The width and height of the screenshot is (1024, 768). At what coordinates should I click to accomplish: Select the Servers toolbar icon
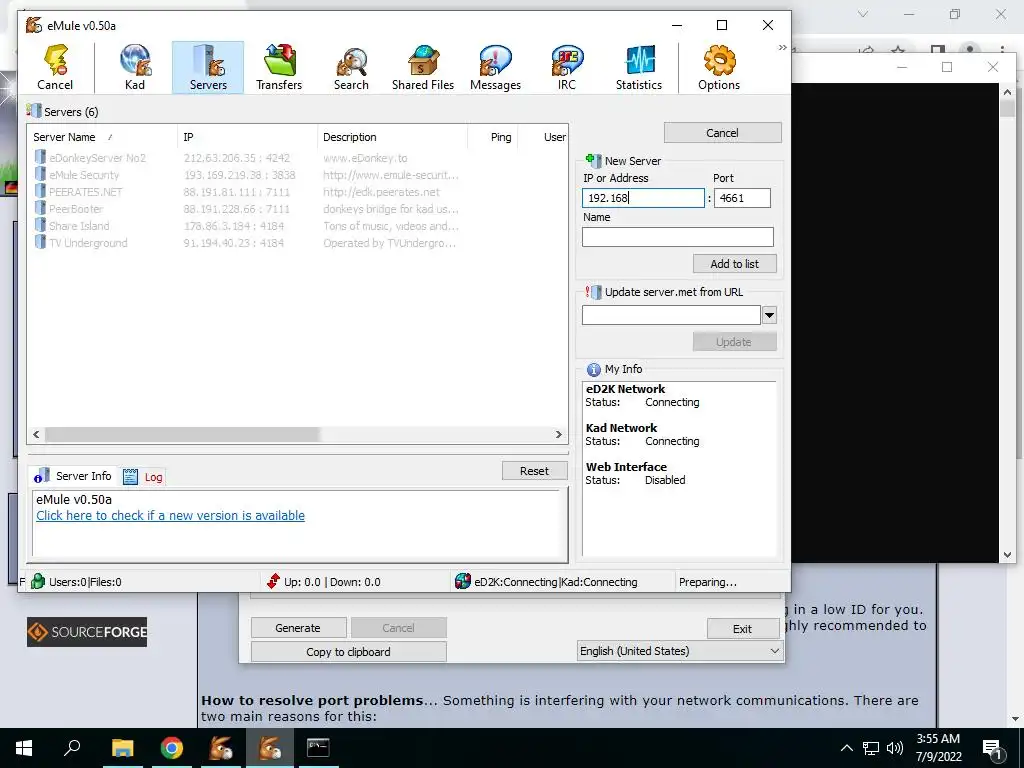pos(208,67)
